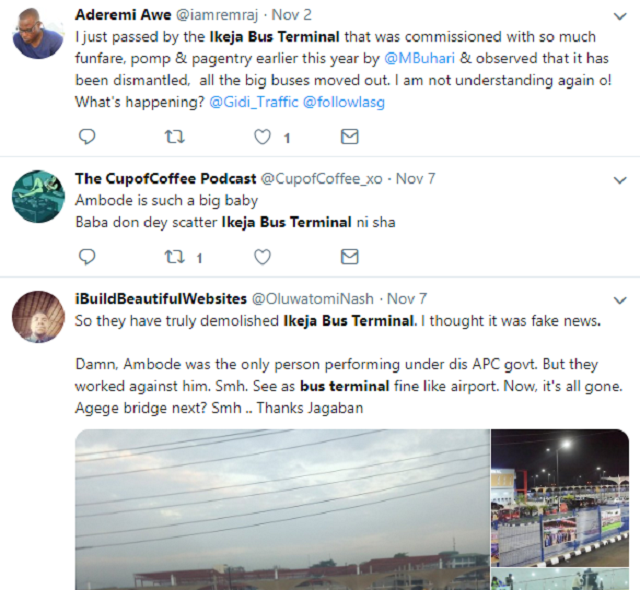View iBuildBeautifulWebsites profile picture

39,316
